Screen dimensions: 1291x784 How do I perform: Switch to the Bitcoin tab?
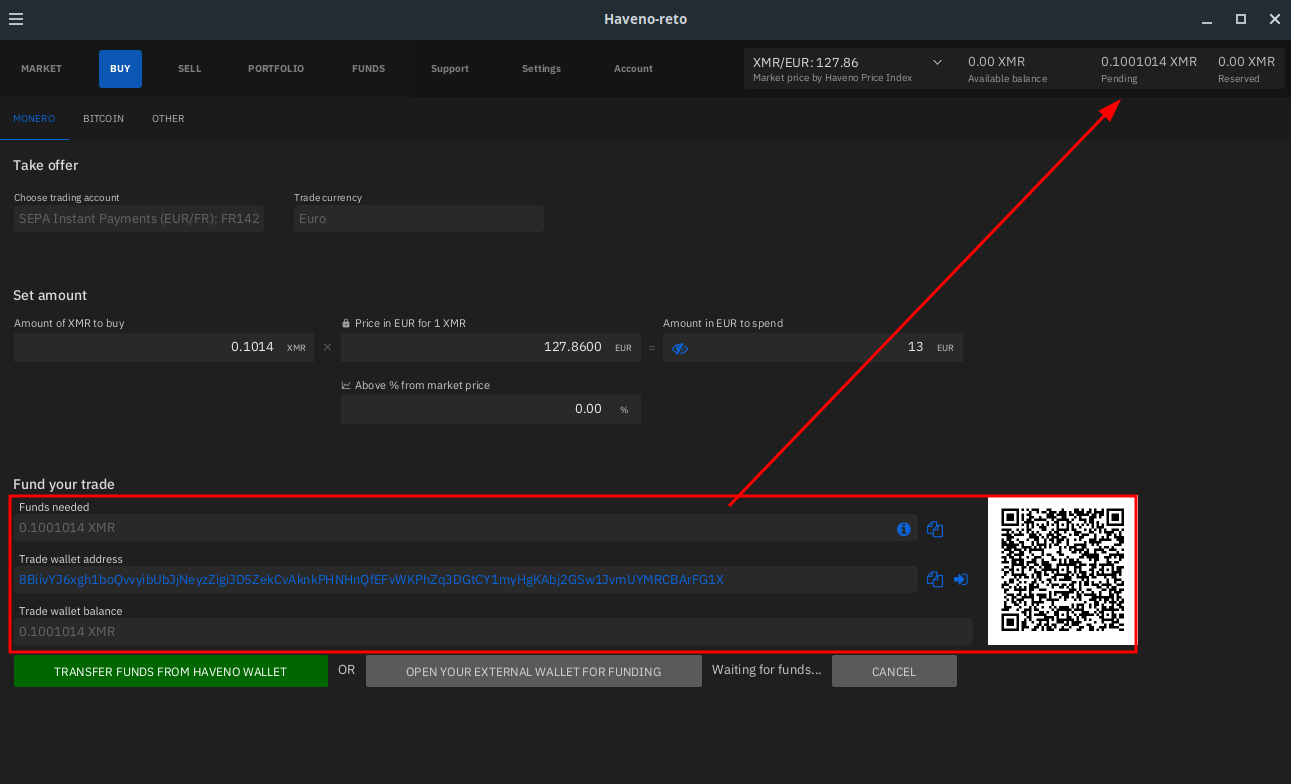(103, 119)
